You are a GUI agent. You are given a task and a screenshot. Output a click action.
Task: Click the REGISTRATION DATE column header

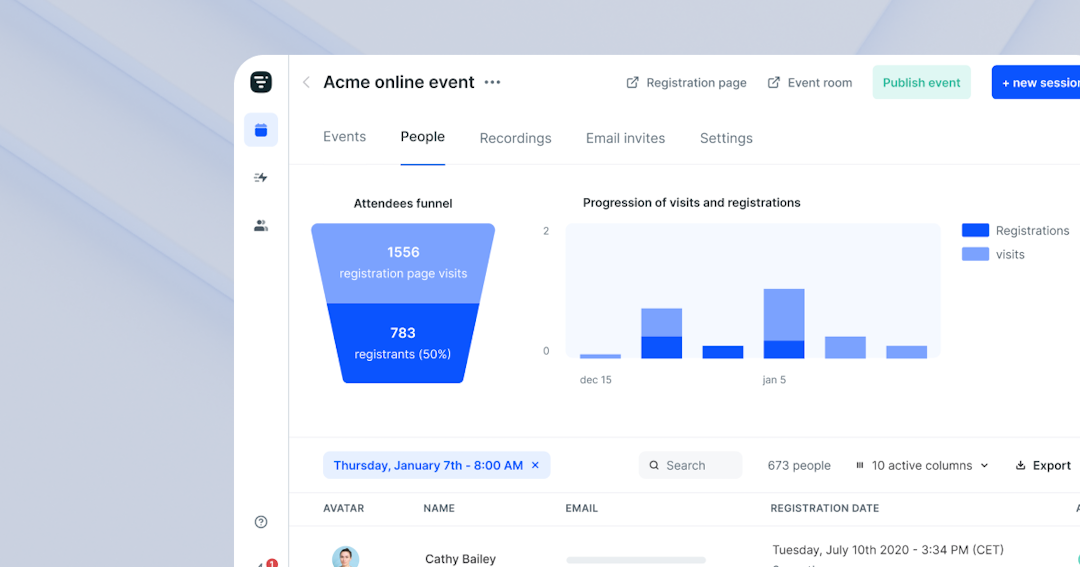tap(824, 508)
